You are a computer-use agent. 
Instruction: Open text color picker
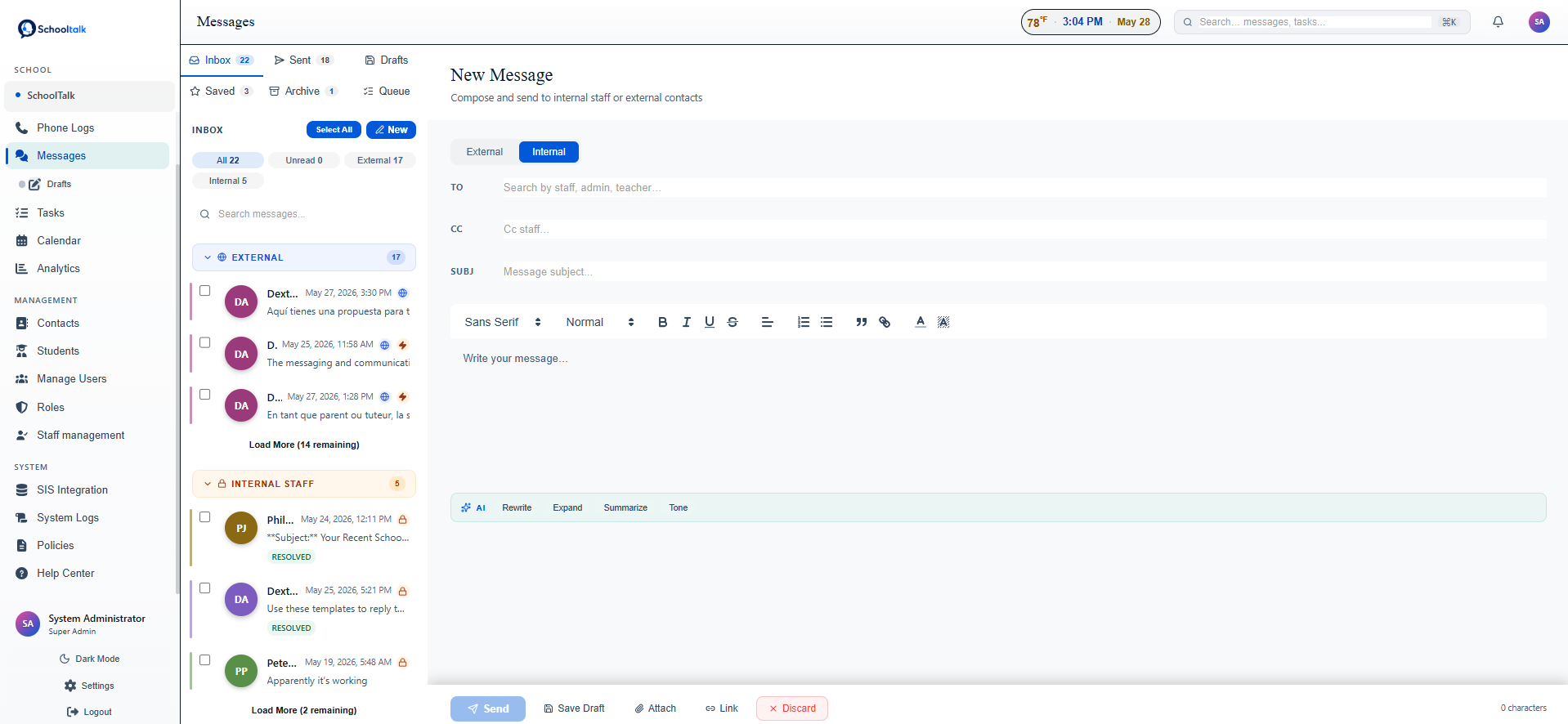[x=921, y=322]
